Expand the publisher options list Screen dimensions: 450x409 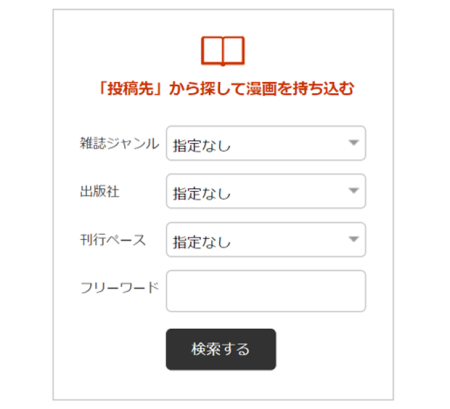266,191
